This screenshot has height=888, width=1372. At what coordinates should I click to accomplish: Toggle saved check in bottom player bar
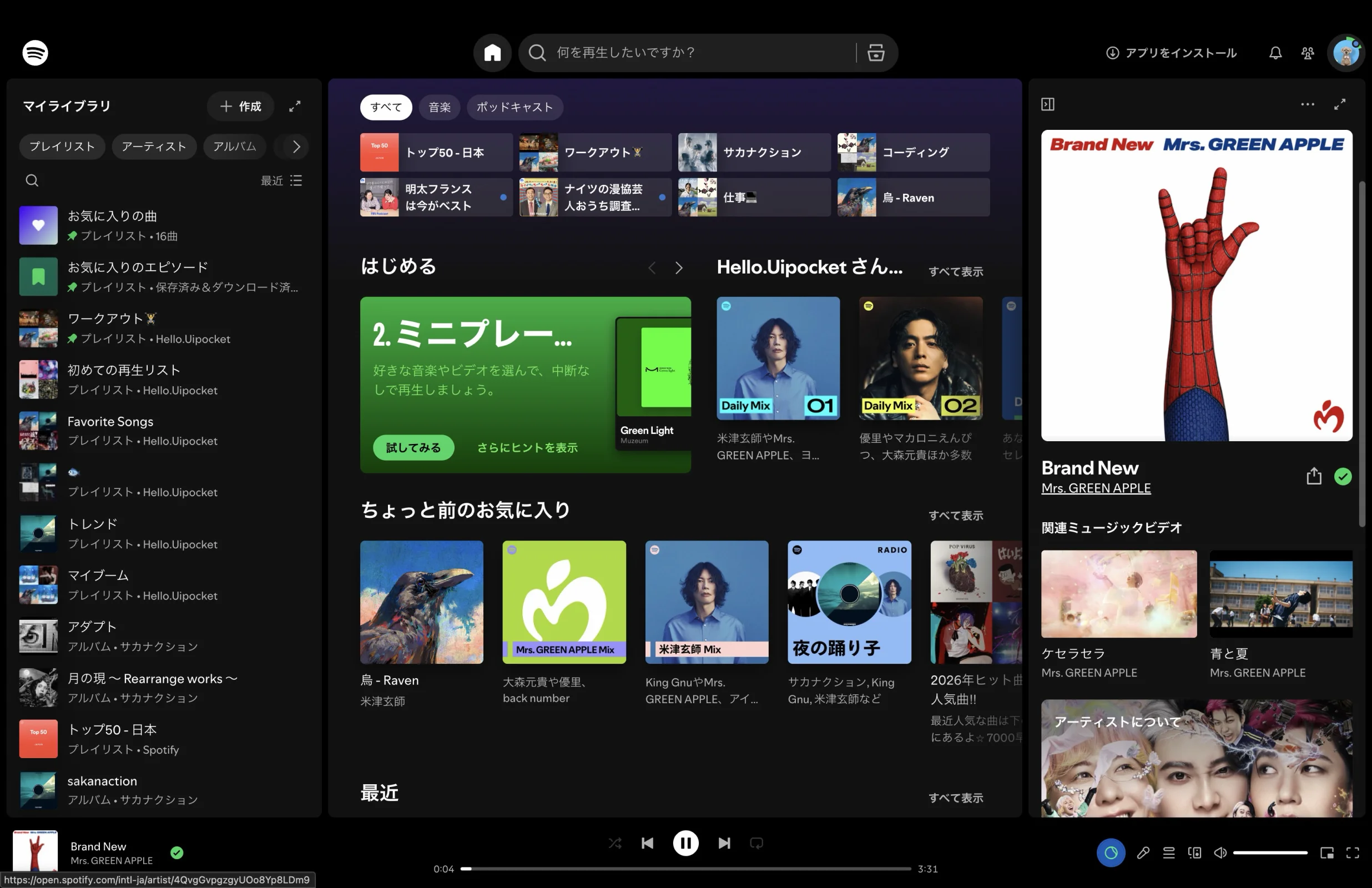point(177,852)
